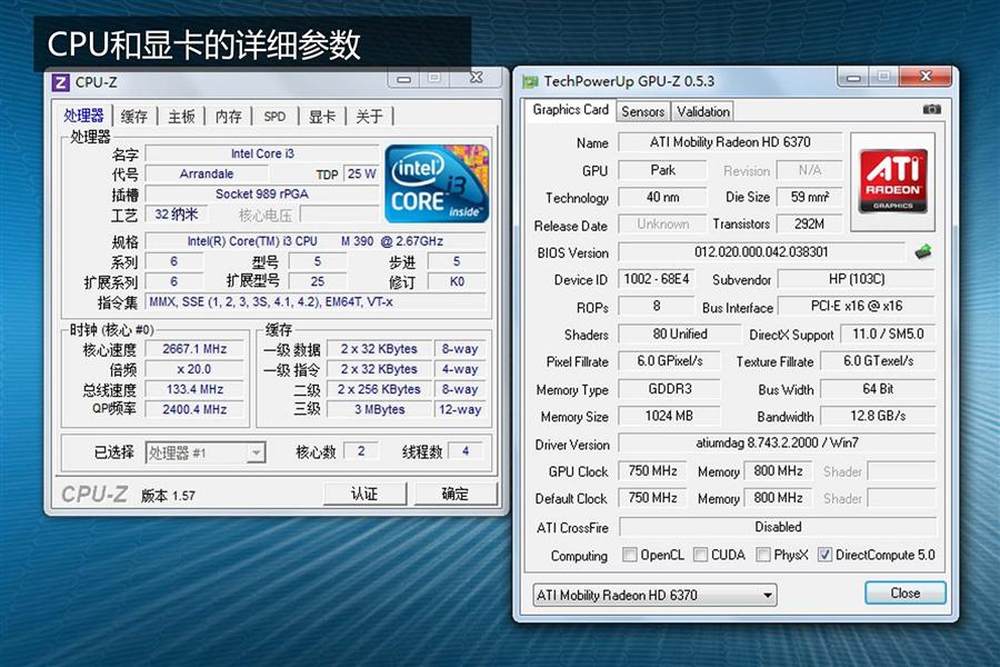
Task: Click the BIOS save chip icon
Action: (x=923, y=252)
